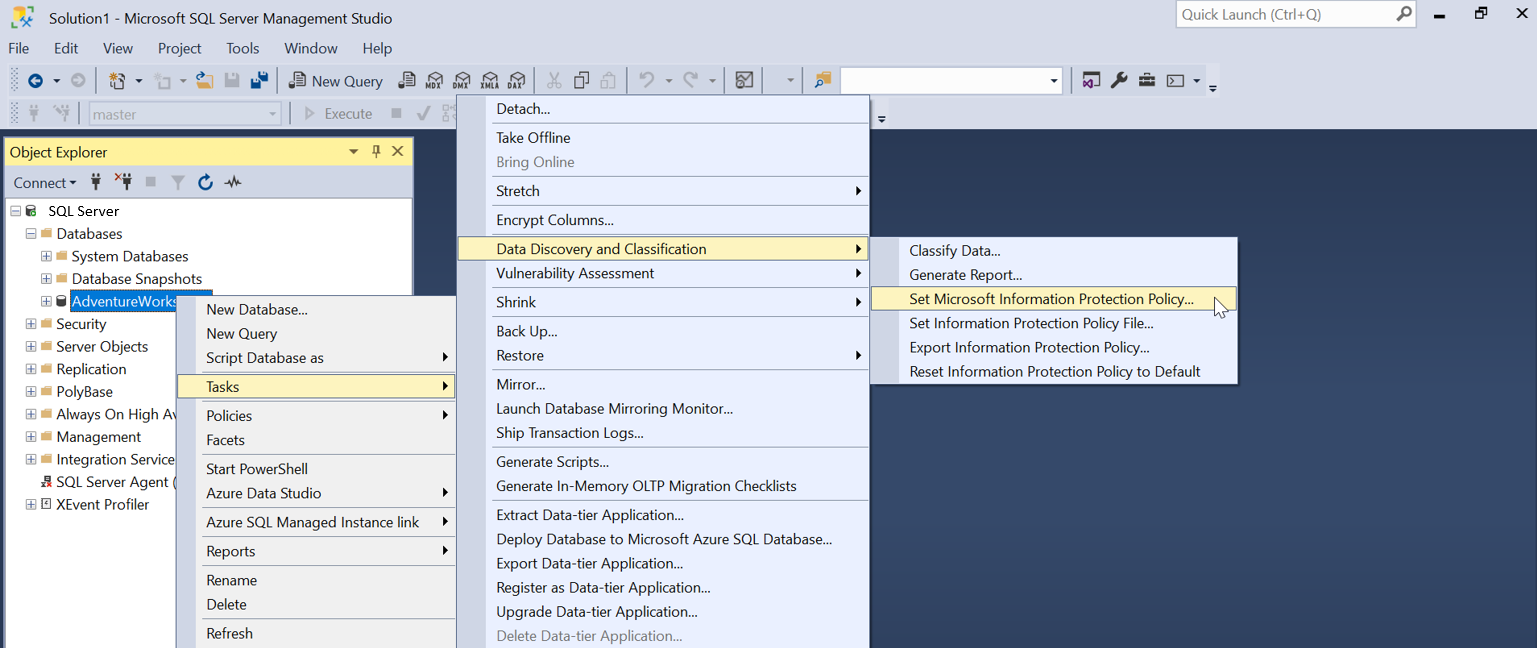
Task: Filter objects in Object Explorer
Action: pos(178,182)
